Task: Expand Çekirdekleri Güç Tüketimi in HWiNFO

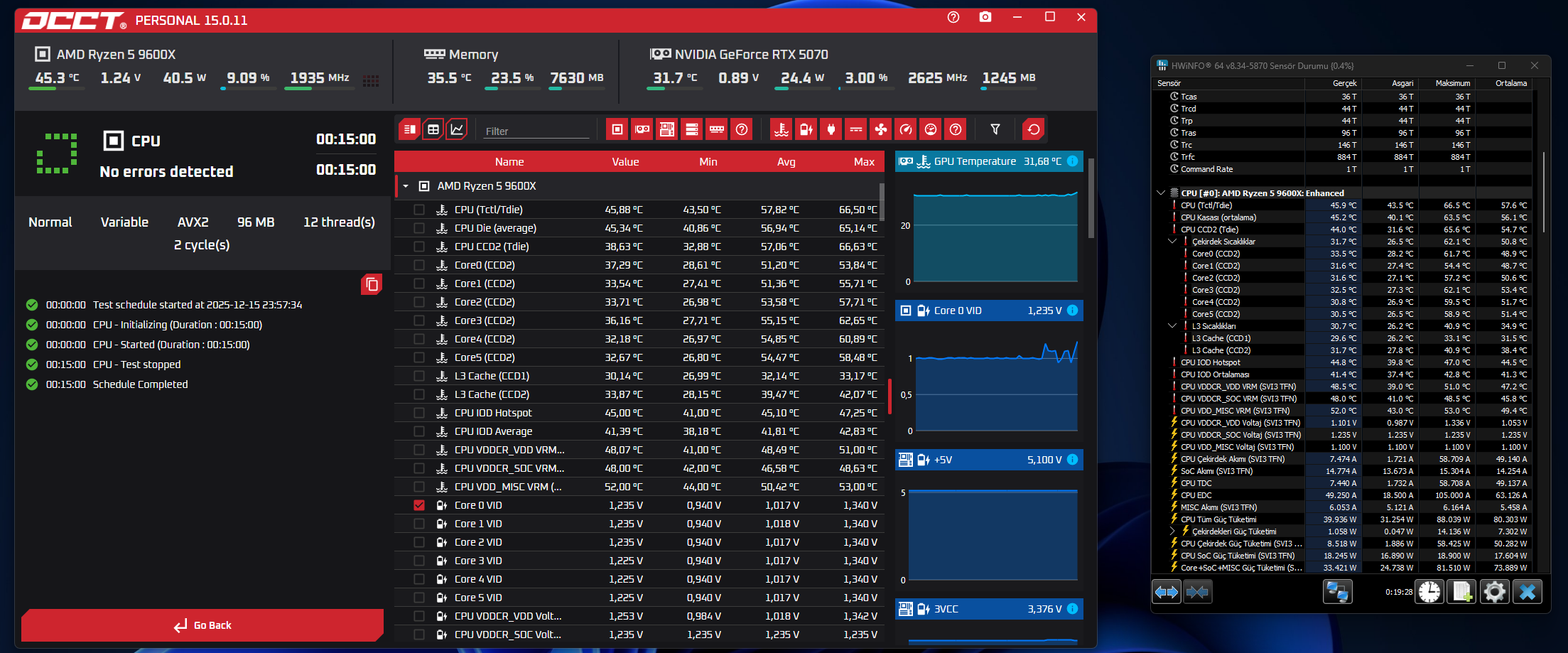Action: (x=1172, y=531)
